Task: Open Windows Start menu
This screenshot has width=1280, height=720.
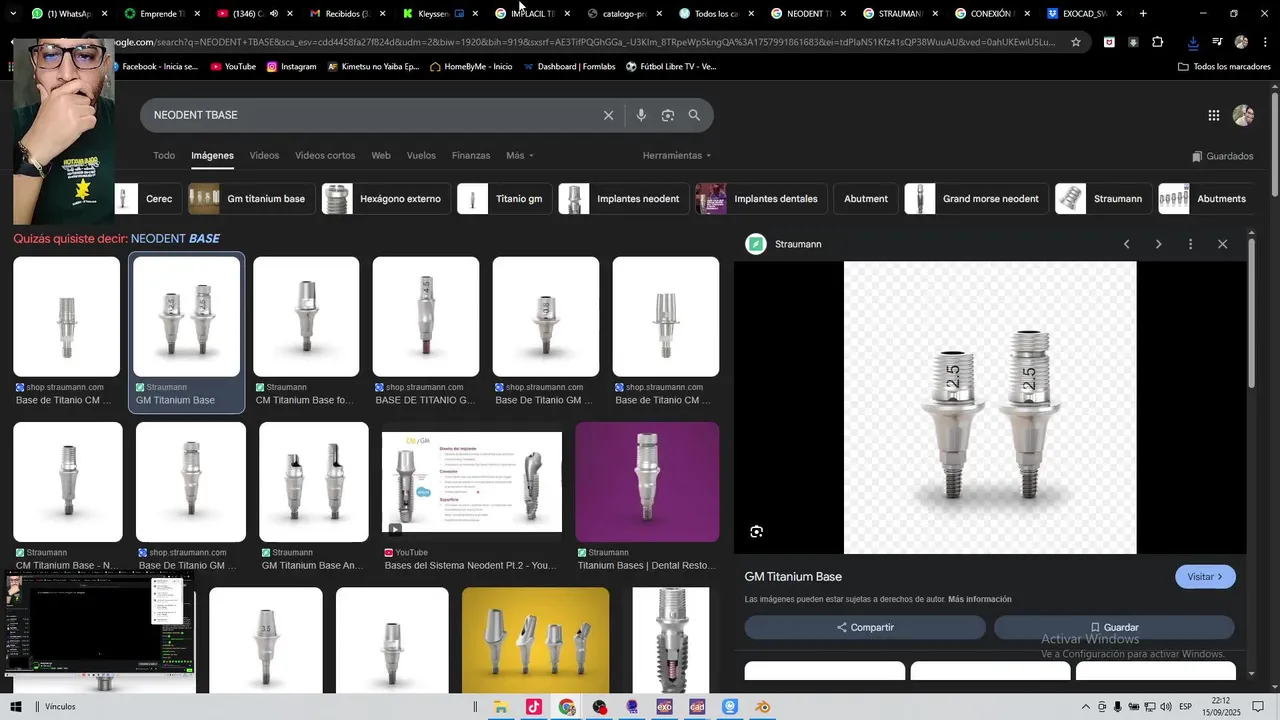Action: click(x=16, y=707)
